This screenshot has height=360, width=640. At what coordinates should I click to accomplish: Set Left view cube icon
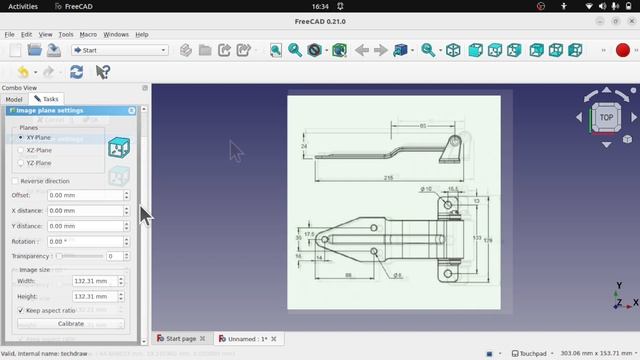point(575,50)
